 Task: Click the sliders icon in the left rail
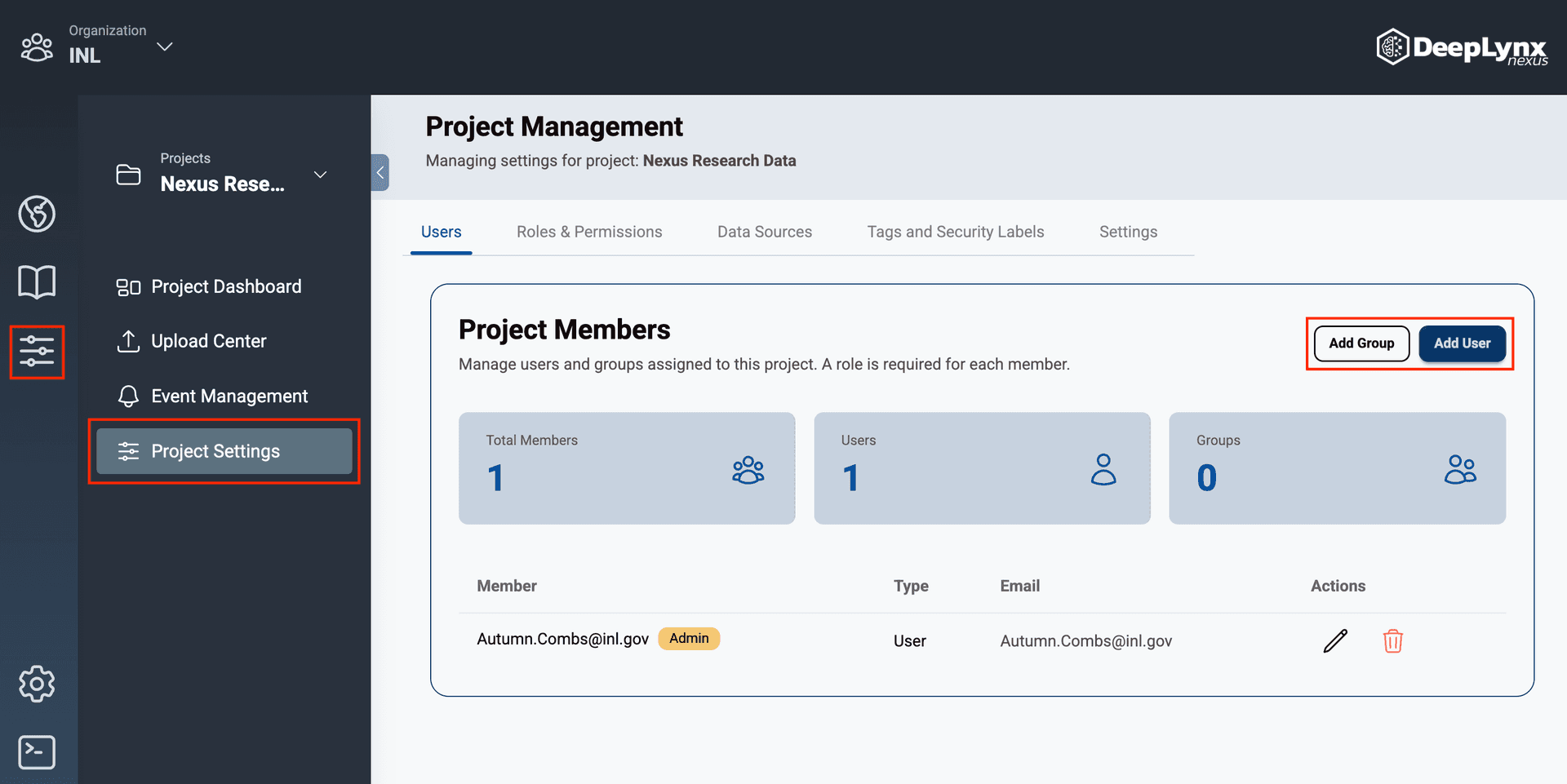click(37, 352)
